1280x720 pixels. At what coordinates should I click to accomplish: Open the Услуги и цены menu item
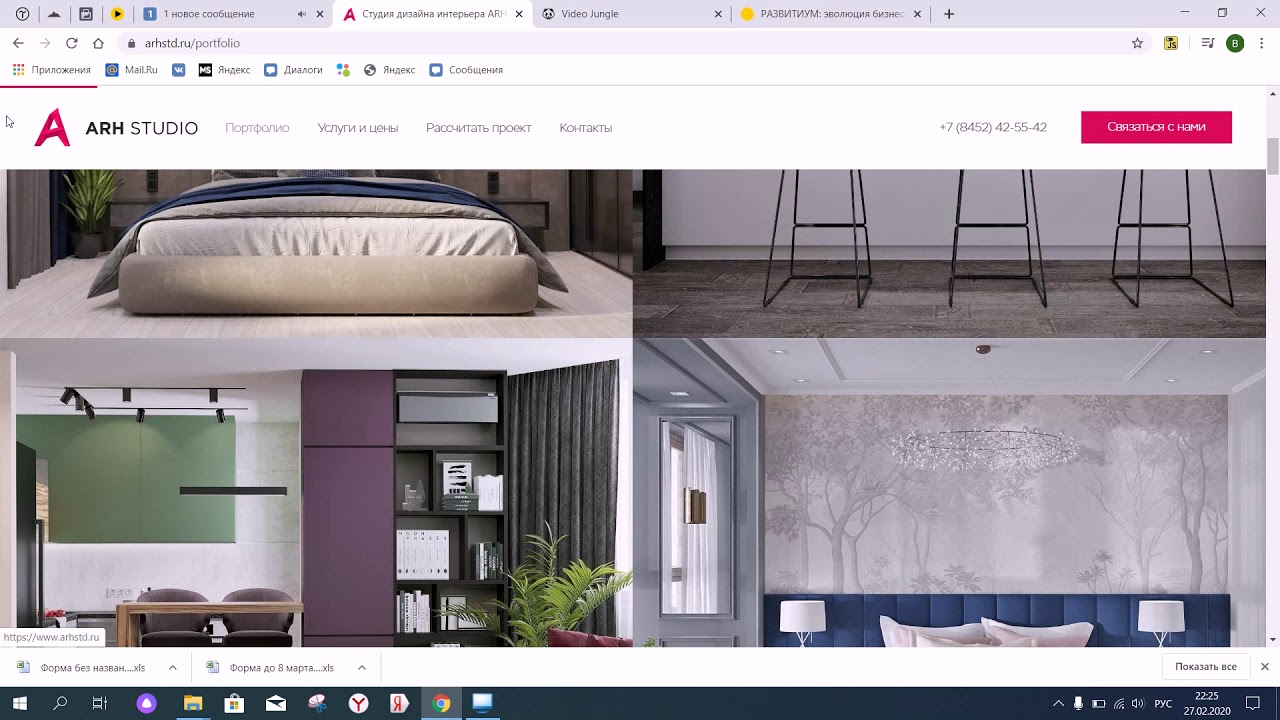point(358,128)
